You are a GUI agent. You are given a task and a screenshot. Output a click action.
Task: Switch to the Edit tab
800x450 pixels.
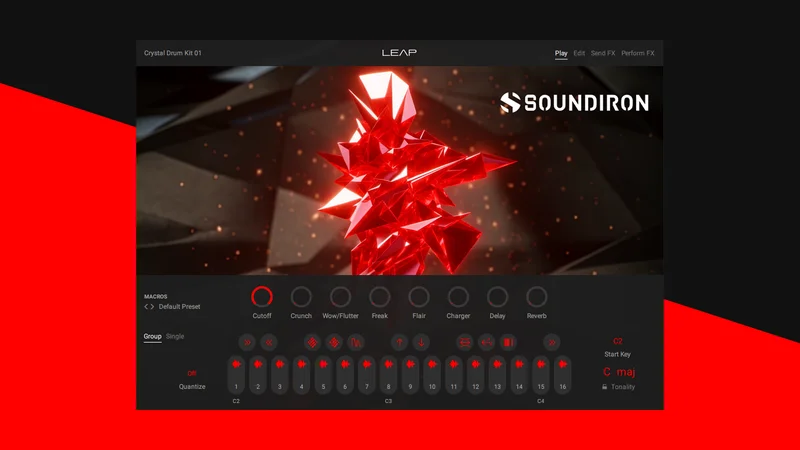click(x=579, y=53)
